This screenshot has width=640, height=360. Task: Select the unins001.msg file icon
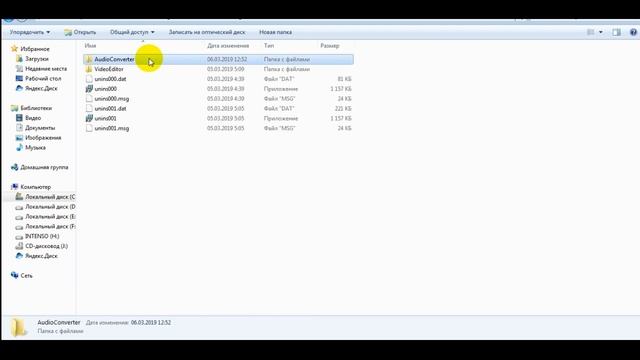[x=89, y=128]
